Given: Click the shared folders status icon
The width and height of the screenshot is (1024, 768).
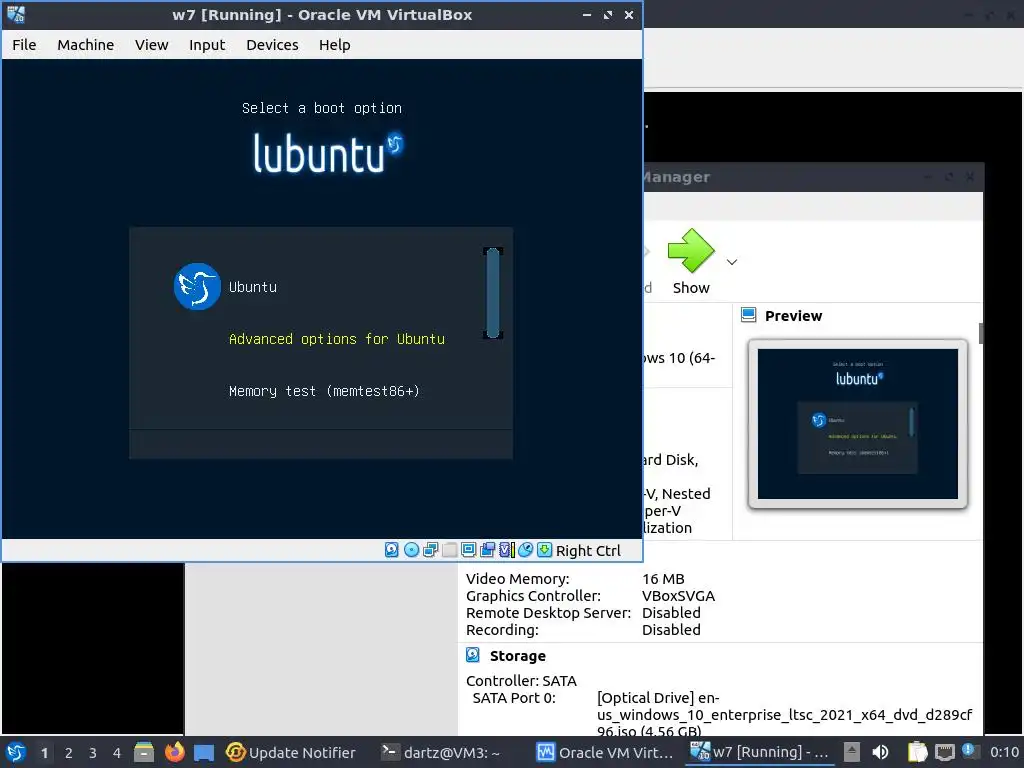Looking at the screenshot, I should [449, 551].
